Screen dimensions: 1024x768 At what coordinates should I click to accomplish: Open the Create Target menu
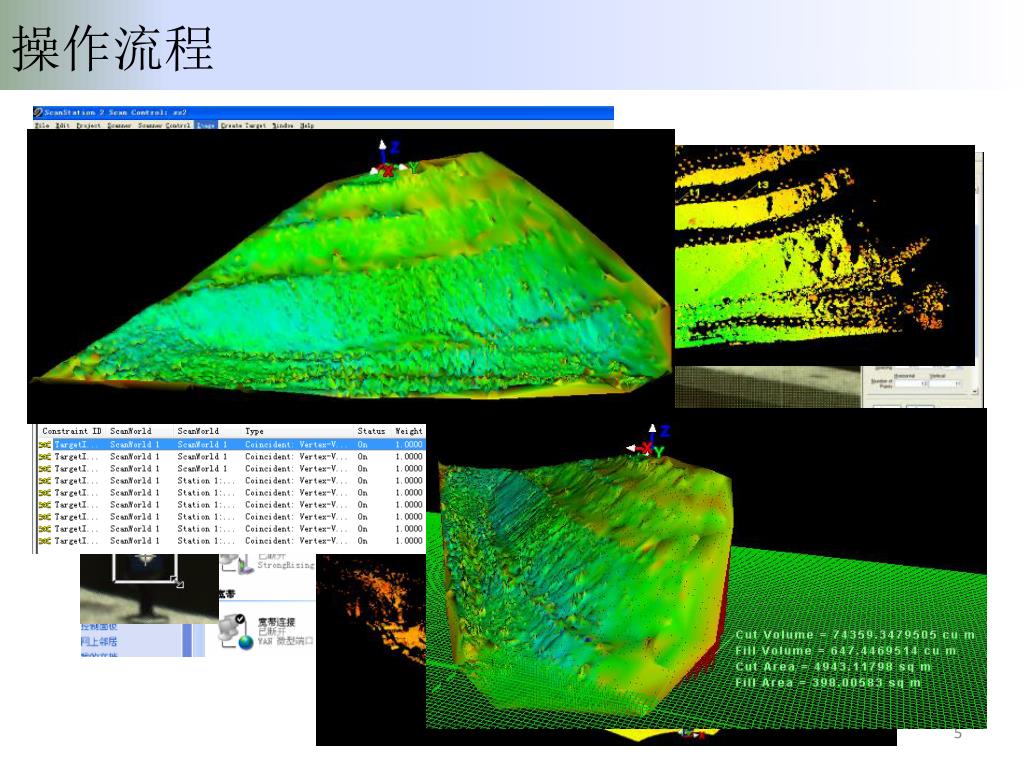pyautogui.click(x=243, y=125)
